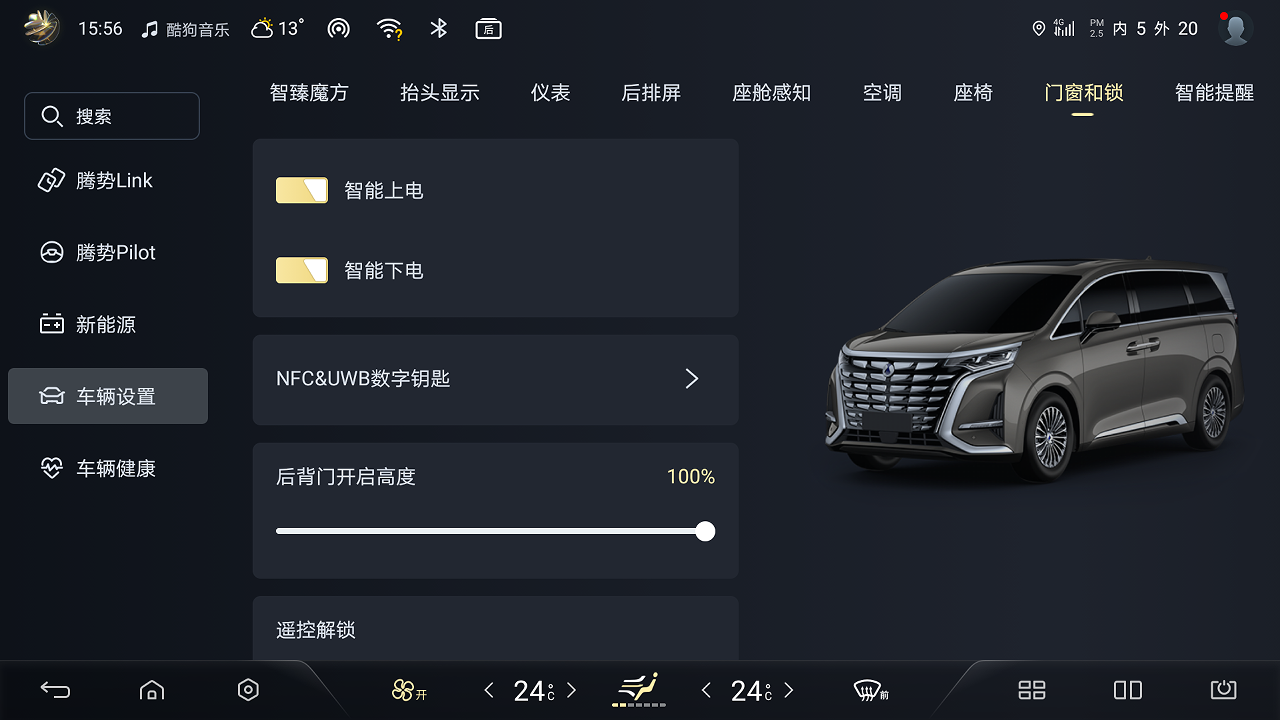Go to the home screen icon
This screenshot has height=720, width=1280.
pos(151,690)
